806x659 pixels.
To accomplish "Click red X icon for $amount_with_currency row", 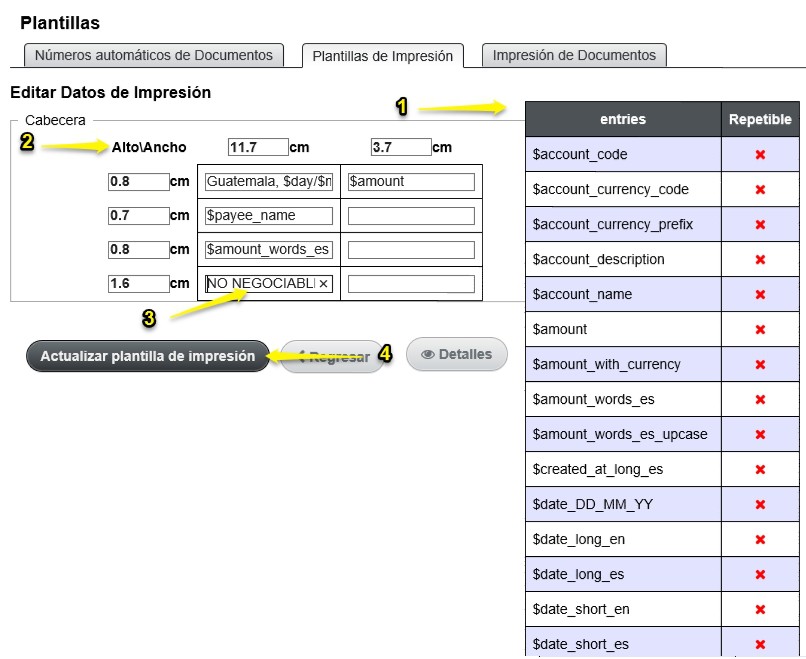I will pos(760,364).
